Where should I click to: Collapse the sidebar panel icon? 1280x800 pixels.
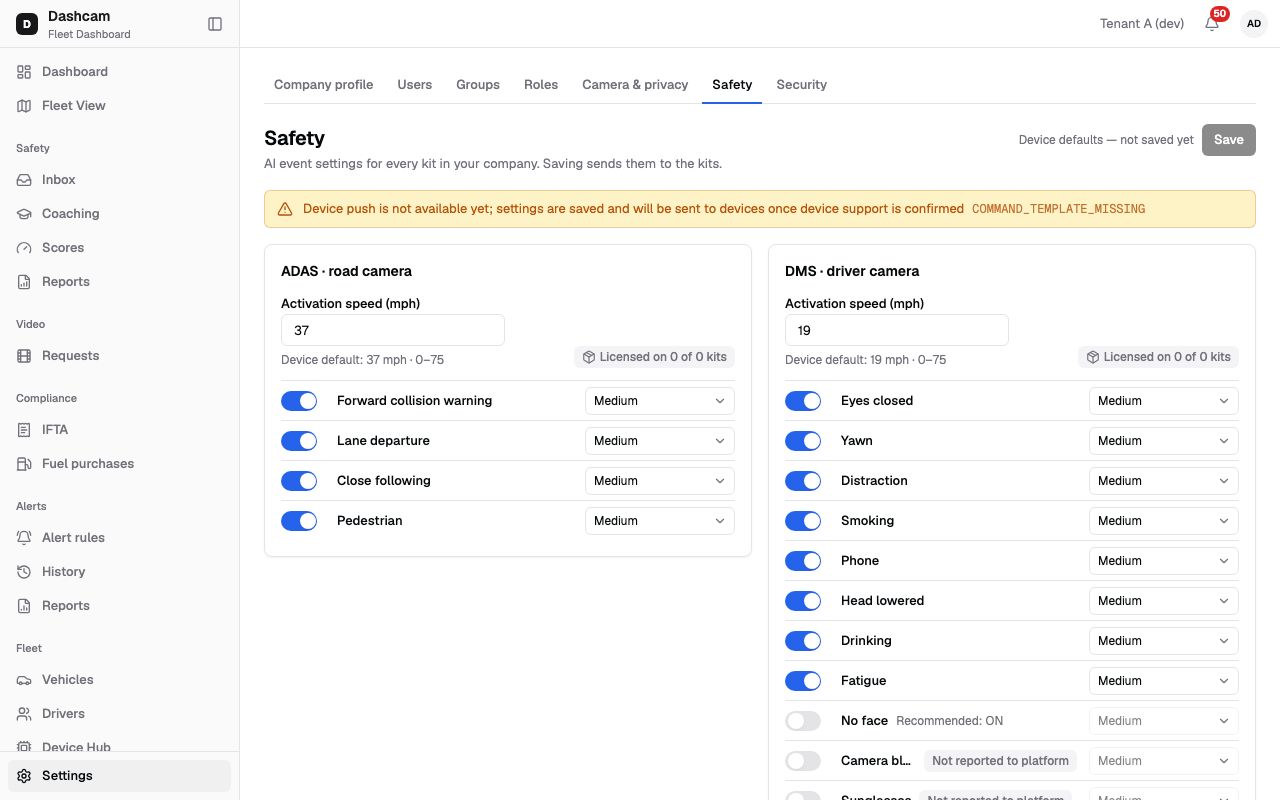point(215,24)
